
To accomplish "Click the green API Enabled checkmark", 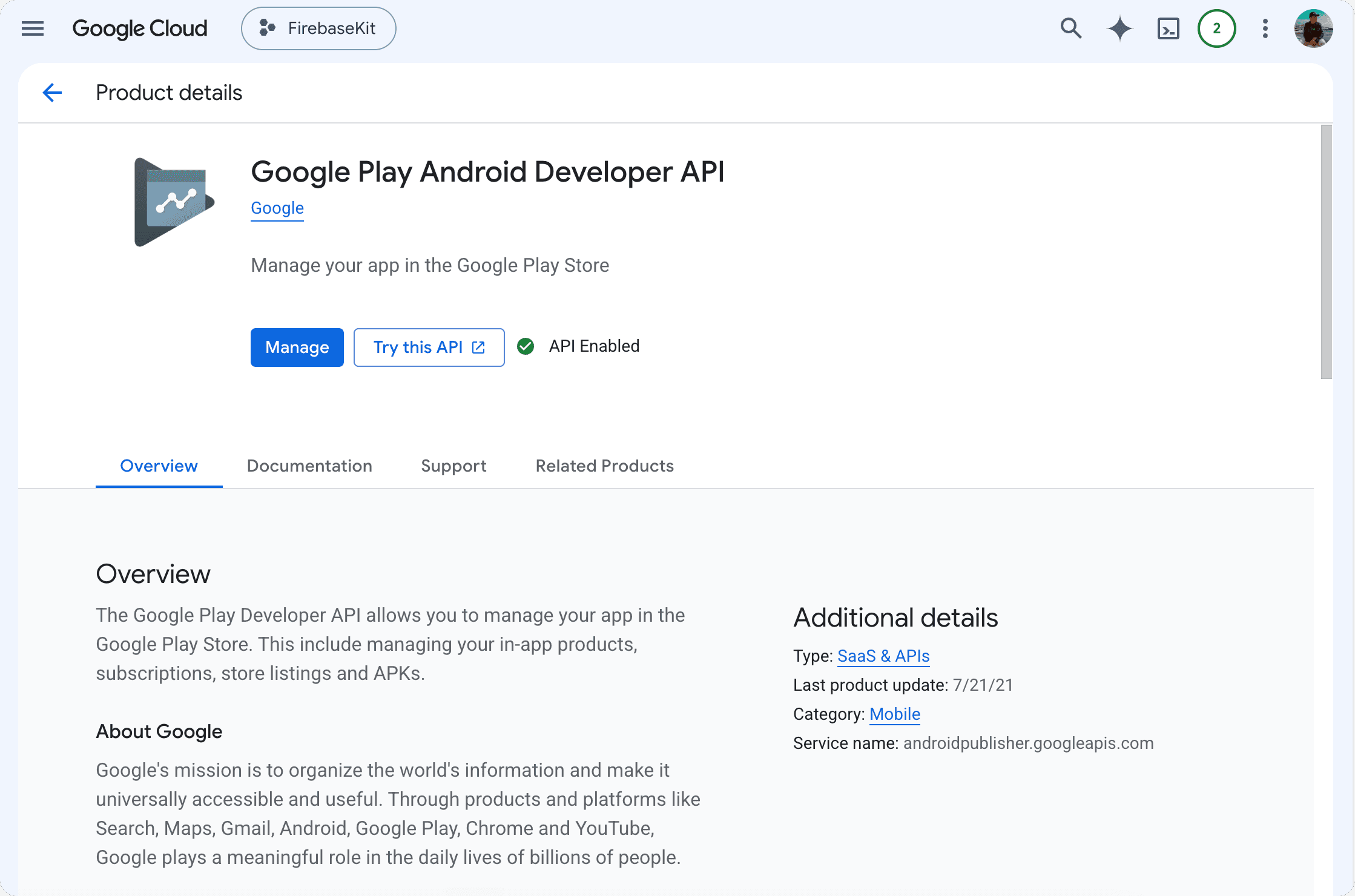I will 526,346.
